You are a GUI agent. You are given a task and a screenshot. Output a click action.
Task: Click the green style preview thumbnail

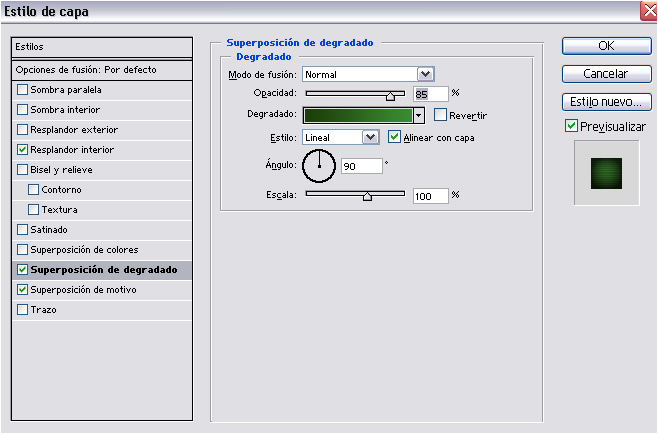(606, 172)
